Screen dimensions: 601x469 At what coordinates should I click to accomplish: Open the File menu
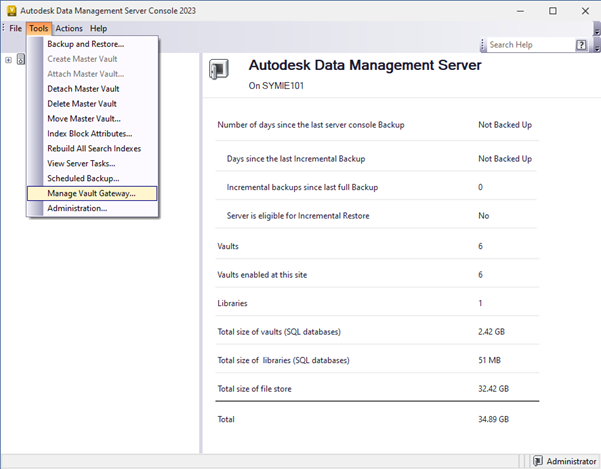pos(15,28)
